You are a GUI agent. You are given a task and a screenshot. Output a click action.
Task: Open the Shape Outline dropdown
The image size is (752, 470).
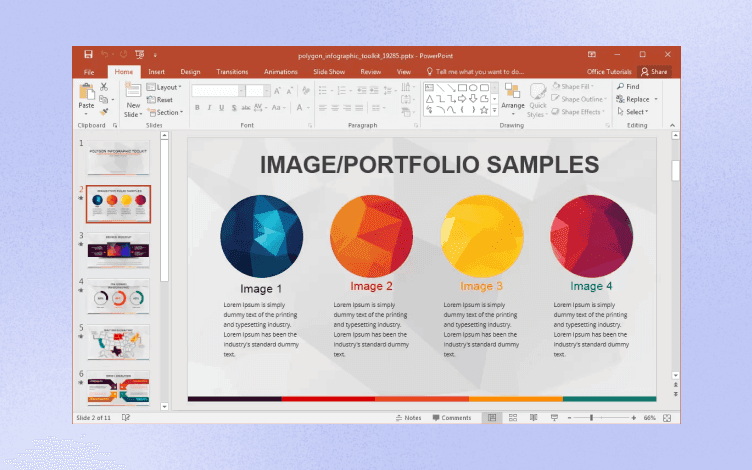pyautogui.click(x=579, y=99)
